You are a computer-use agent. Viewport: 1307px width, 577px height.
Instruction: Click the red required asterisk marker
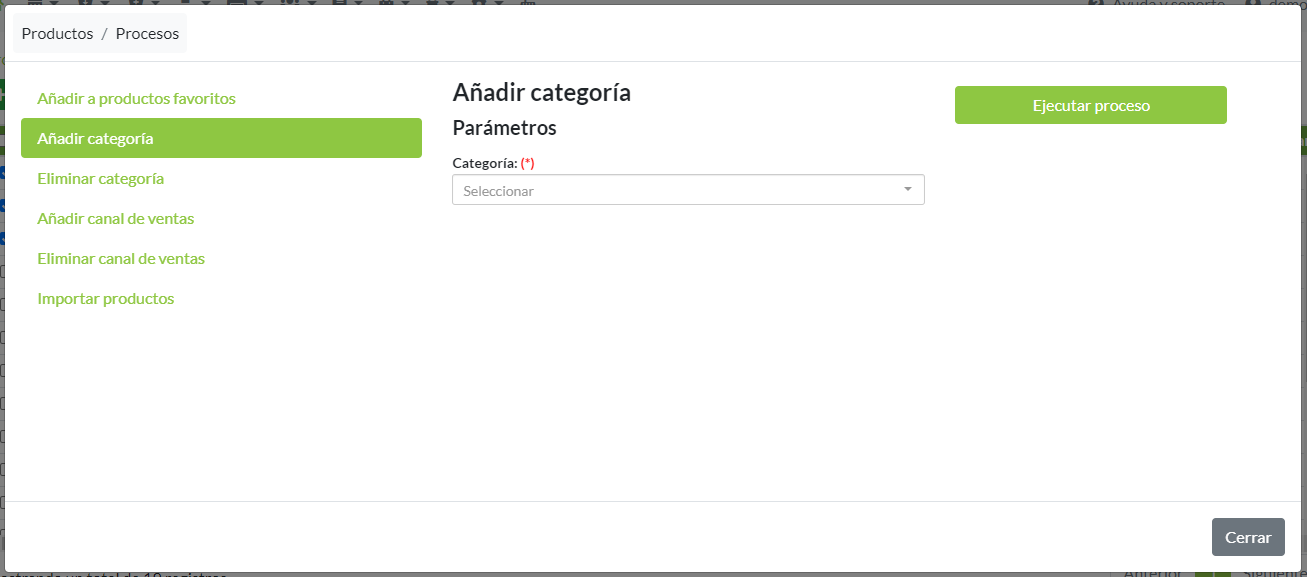pos(528,163)
